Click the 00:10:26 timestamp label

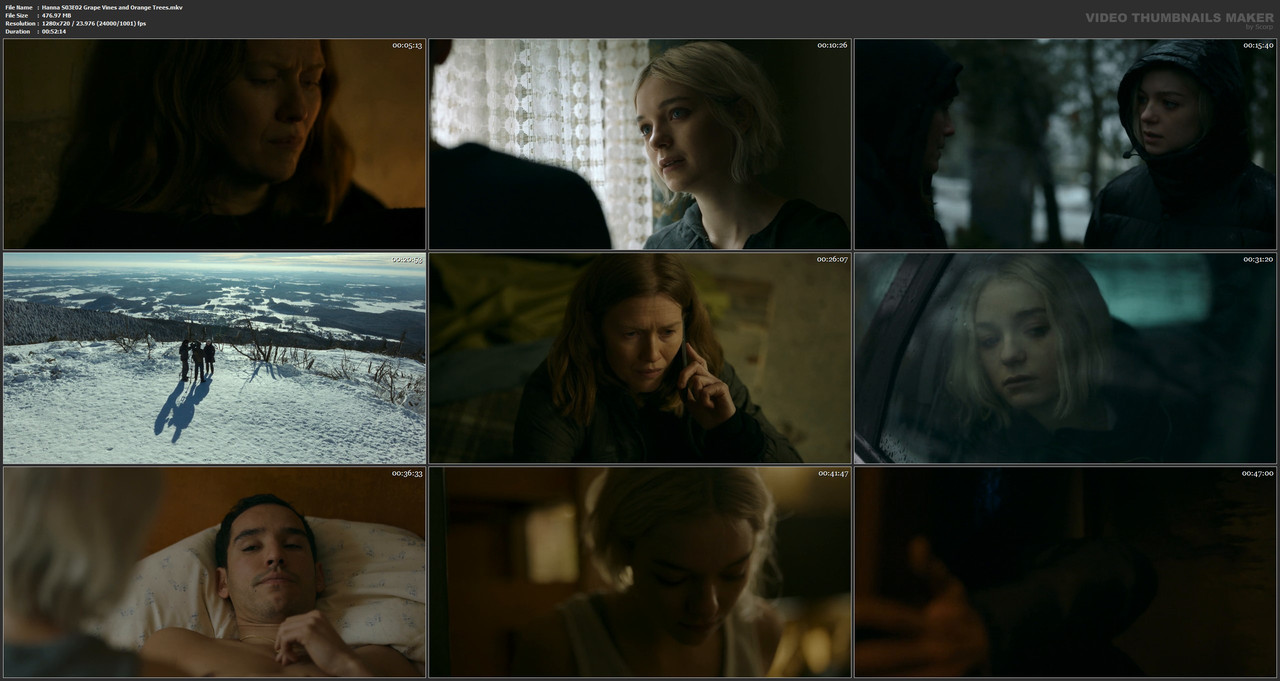point(832,45)
